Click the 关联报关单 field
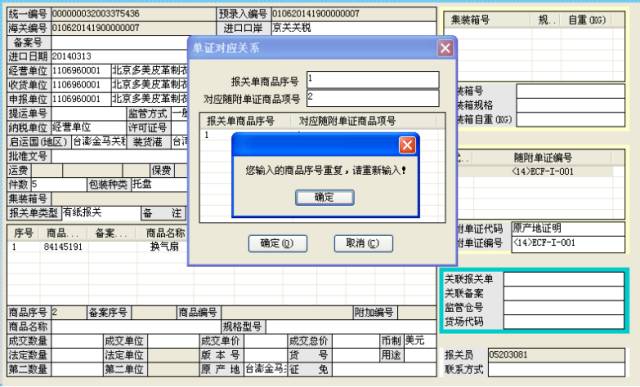Viewport: 640px width, 387px height. [x=564, y=279]
